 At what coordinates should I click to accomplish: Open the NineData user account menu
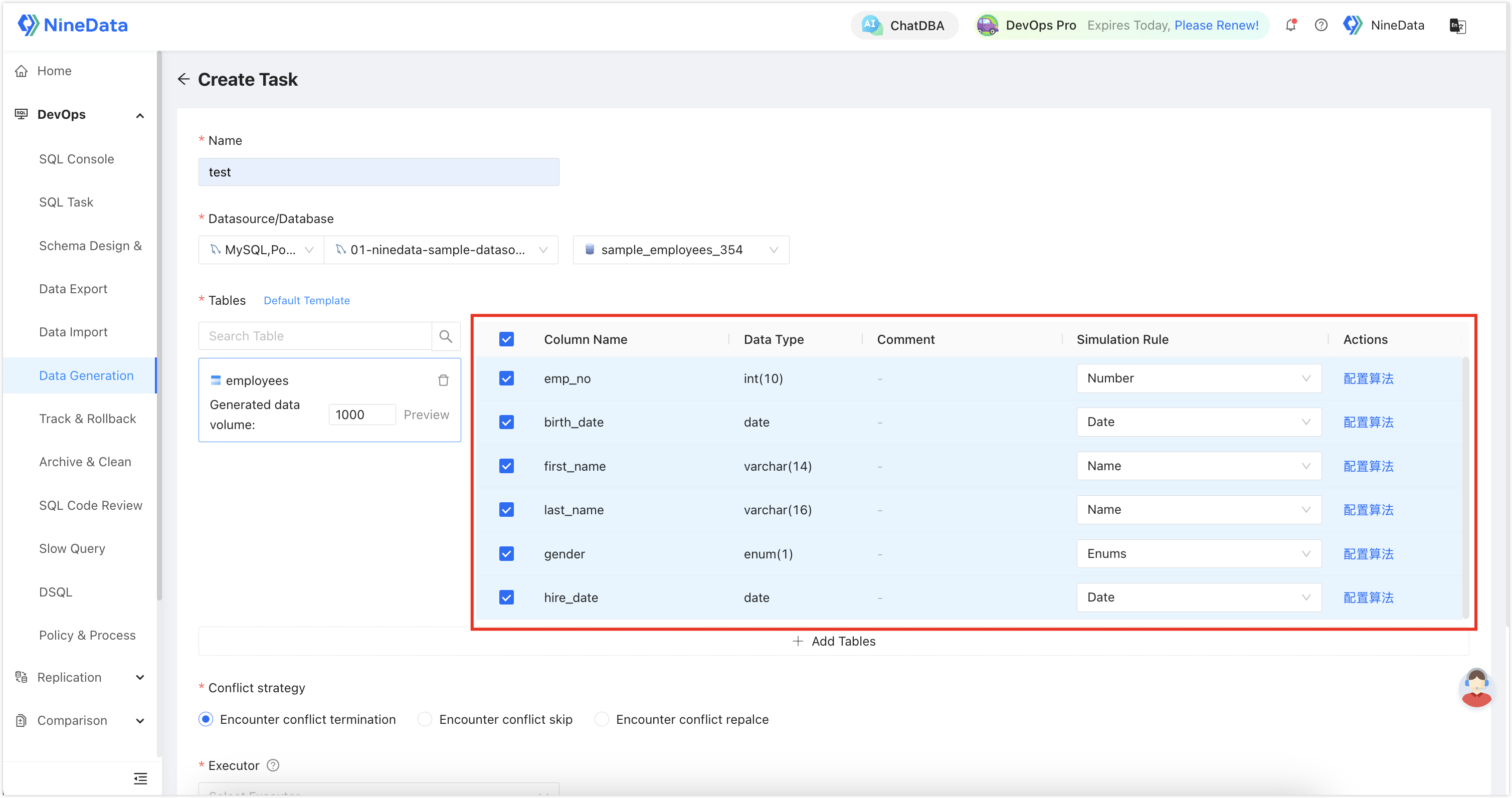(x=1384, y=25)
